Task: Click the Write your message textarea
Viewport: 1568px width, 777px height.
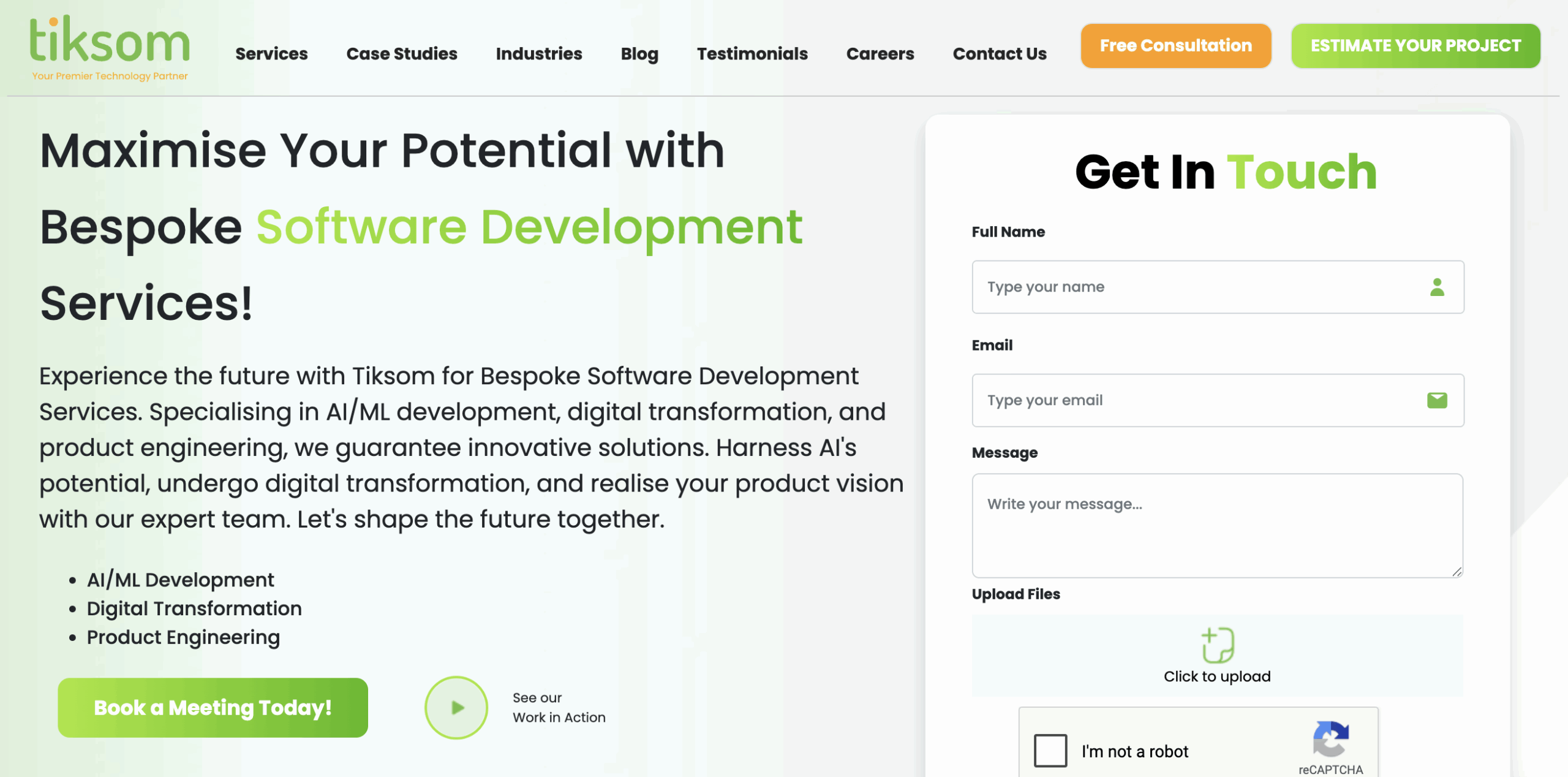Action: (x=1218, y=525)
